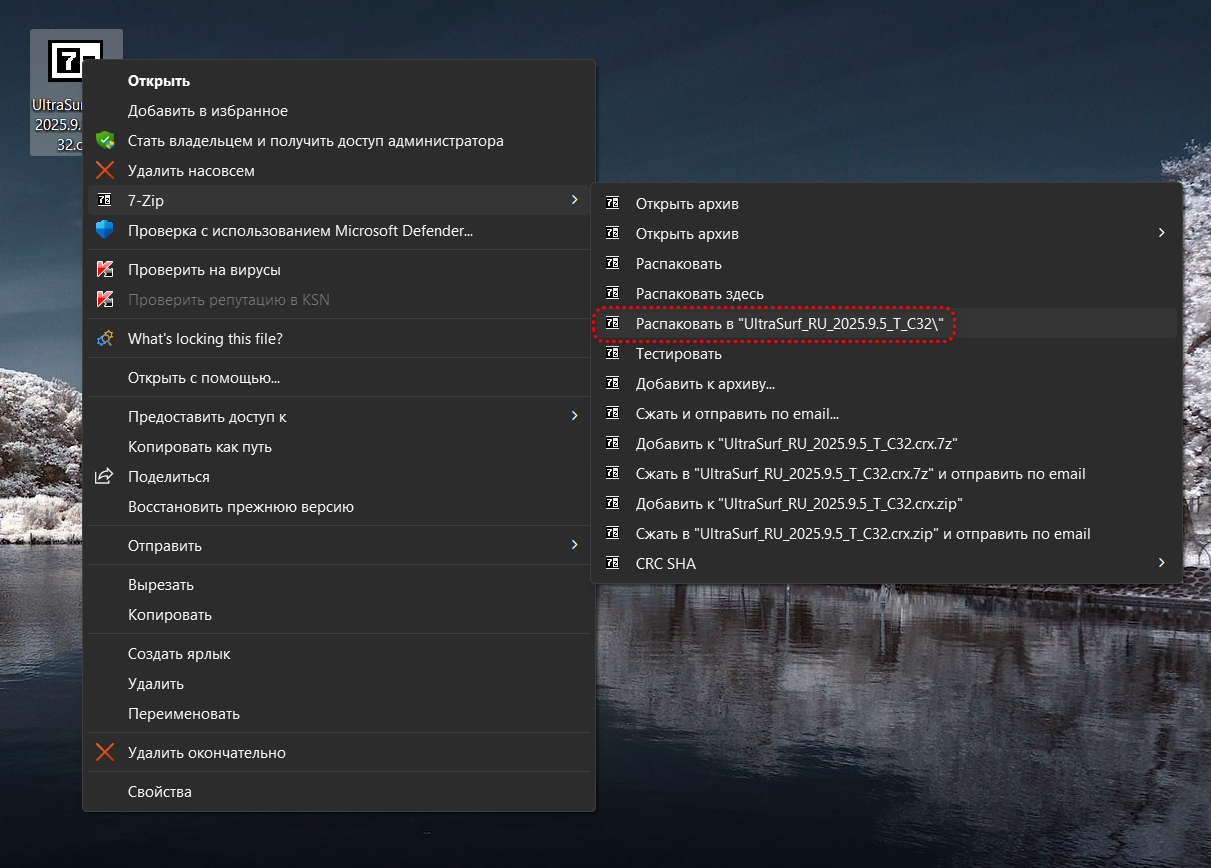Viewport: 1211px width, 868px height.
Task: Click the share icon beside 'Поделиться'
Action: tap(104, 477)
